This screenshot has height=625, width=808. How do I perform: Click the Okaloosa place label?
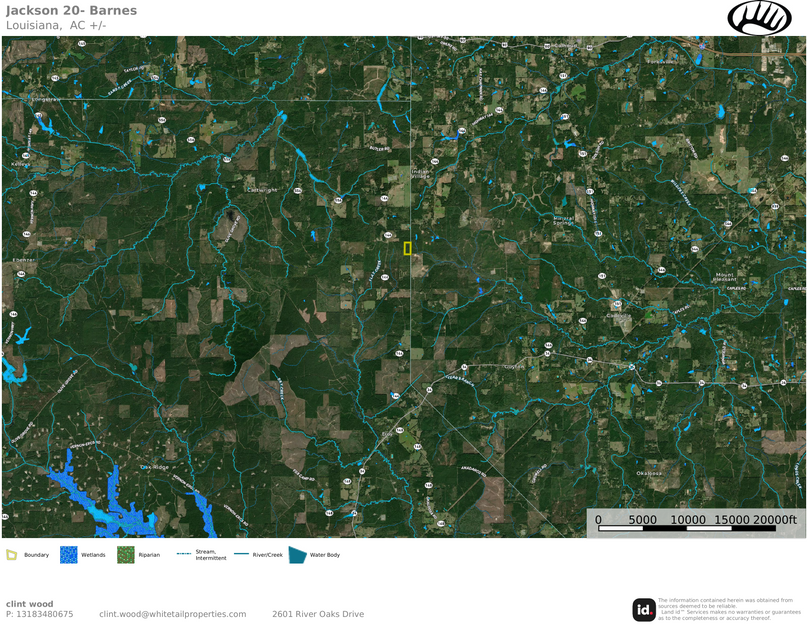click(x=649, y=473)
